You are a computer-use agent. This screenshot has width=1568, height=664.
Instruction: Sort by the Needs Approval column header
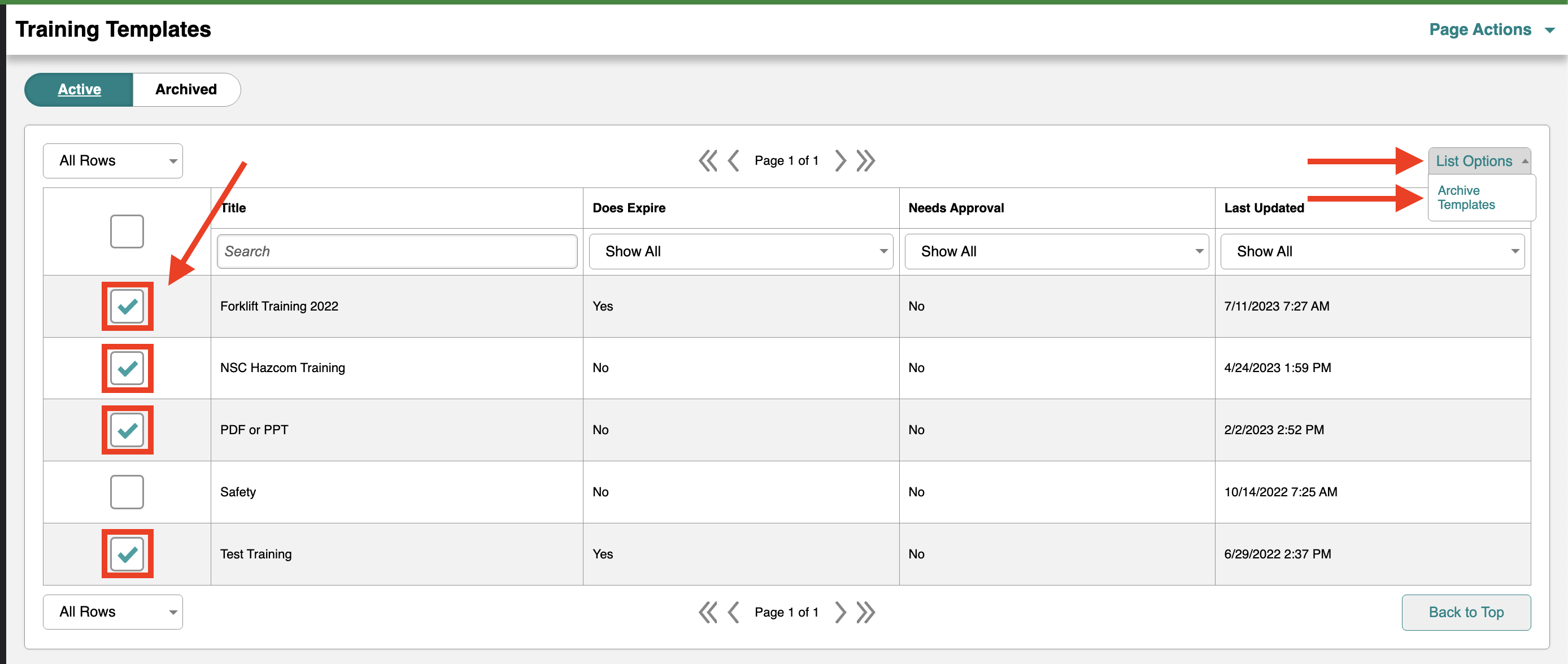tap(956, 208)
